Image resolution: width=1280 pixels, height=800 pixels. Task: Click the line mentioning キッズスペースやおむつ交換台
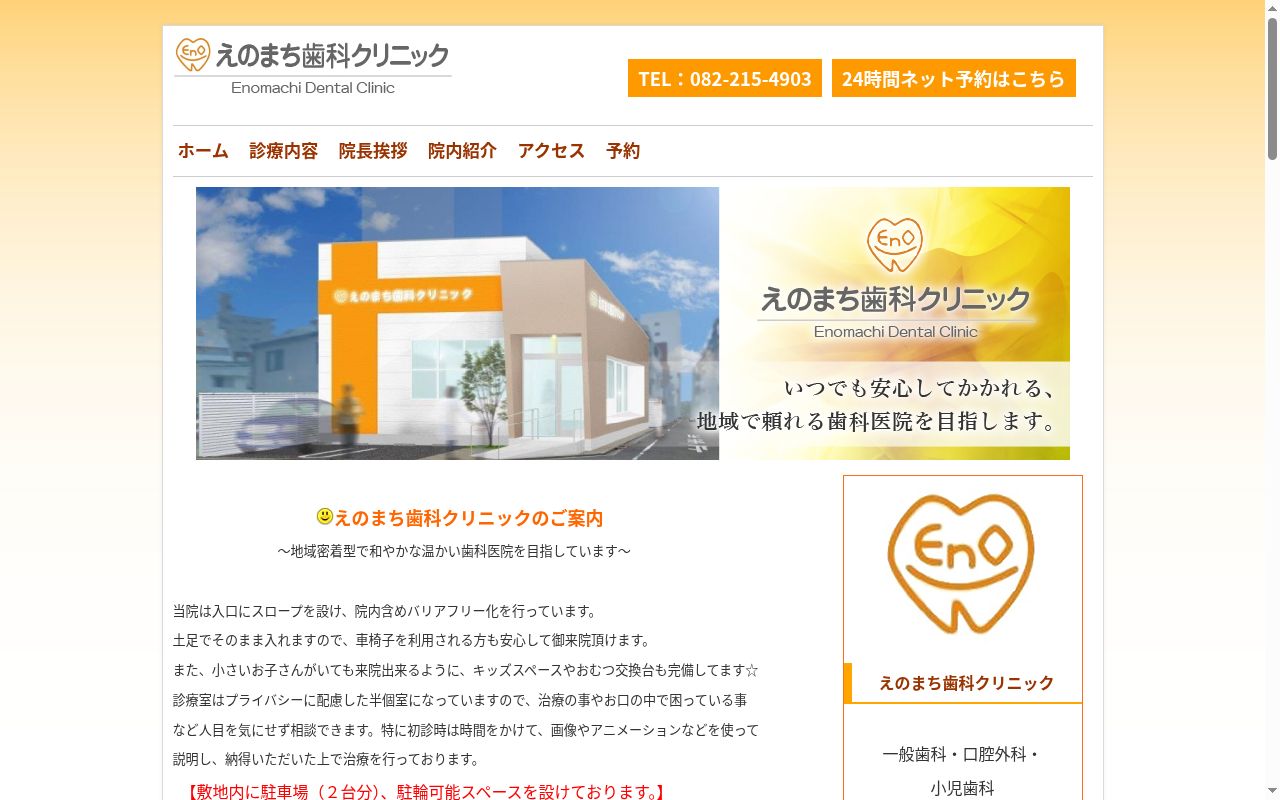(466, 670)
